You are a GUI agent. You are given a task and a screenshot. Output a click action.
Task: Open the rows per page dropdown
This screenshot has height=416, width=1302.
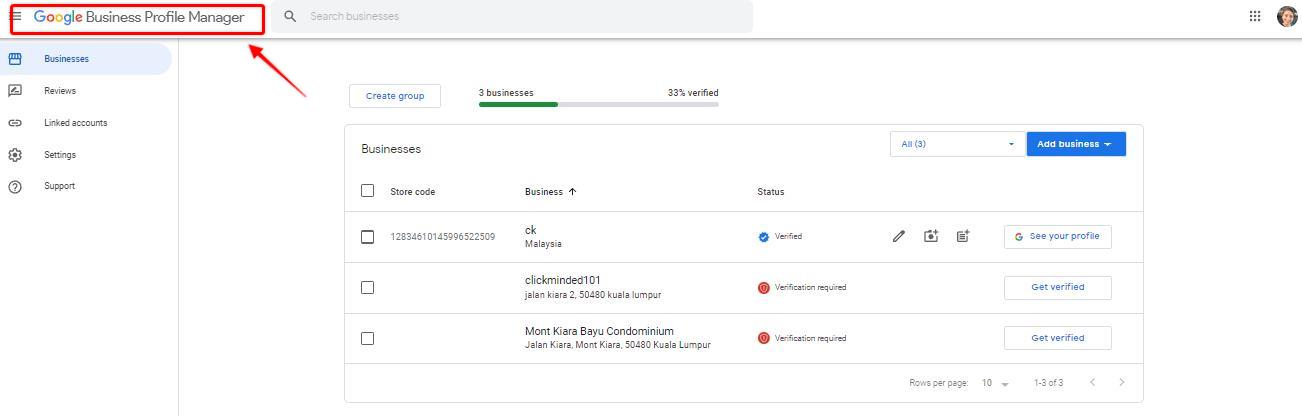click(x=995, y=384)
